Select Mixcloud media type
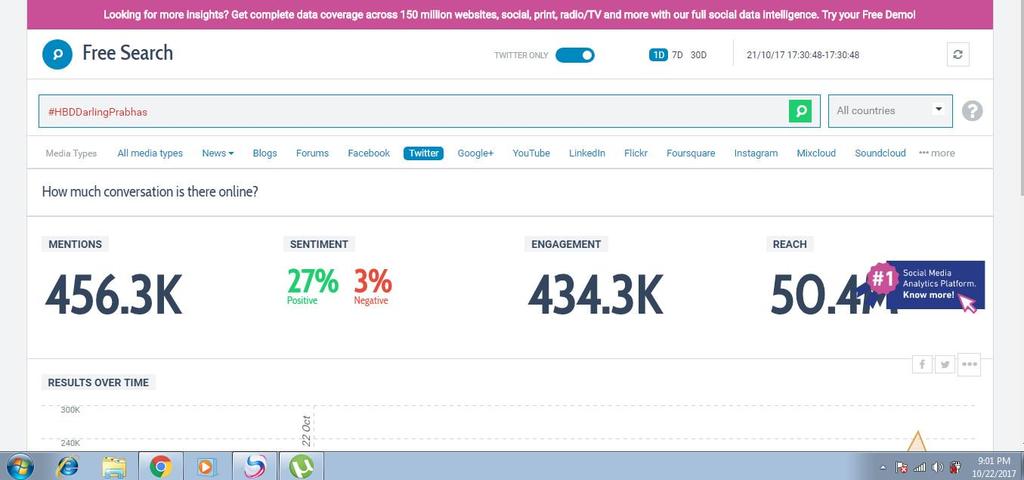 (816, 153)
